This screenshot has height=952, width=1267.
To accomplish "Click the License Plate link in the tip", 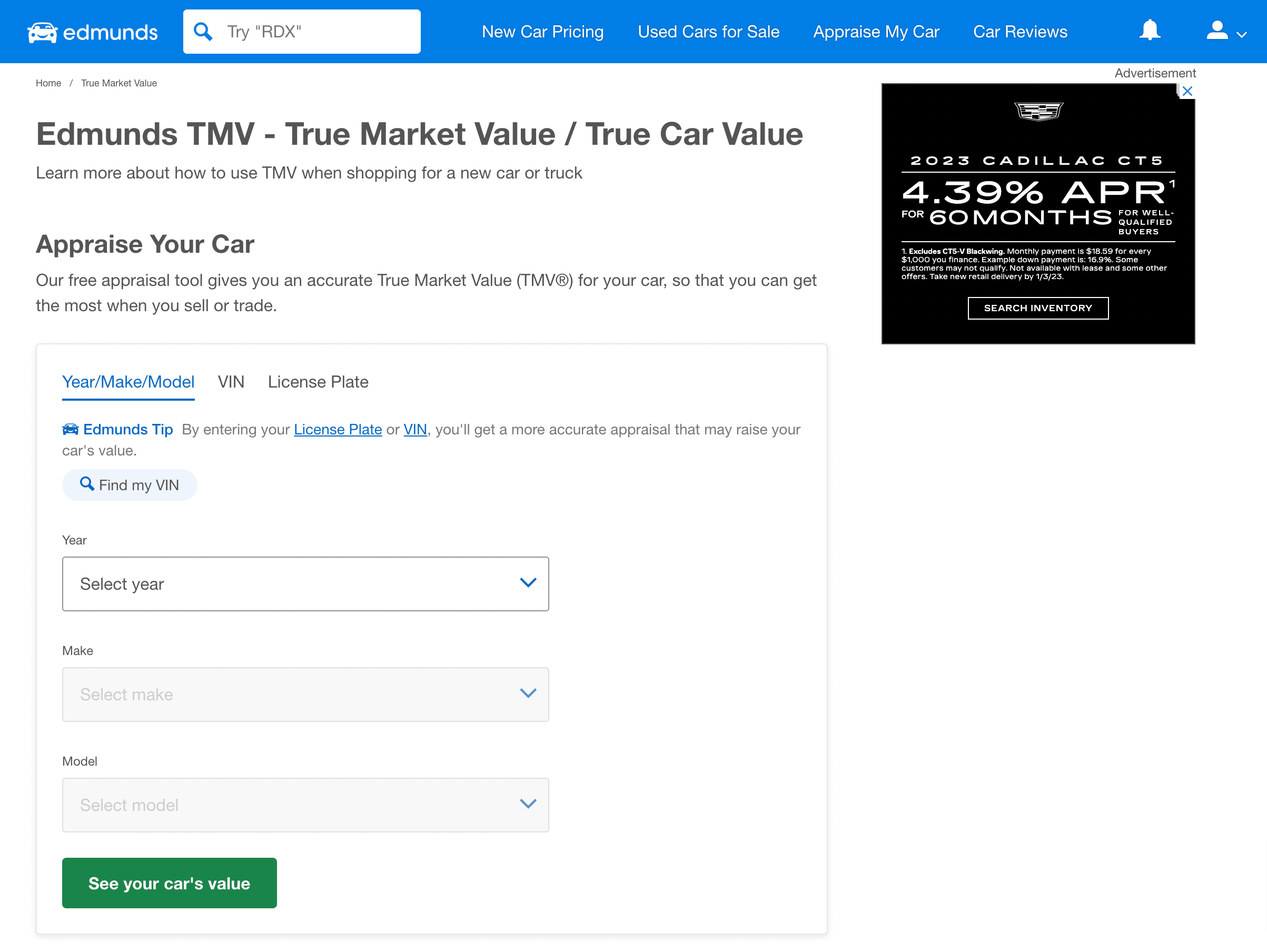I will click(338, 429).
